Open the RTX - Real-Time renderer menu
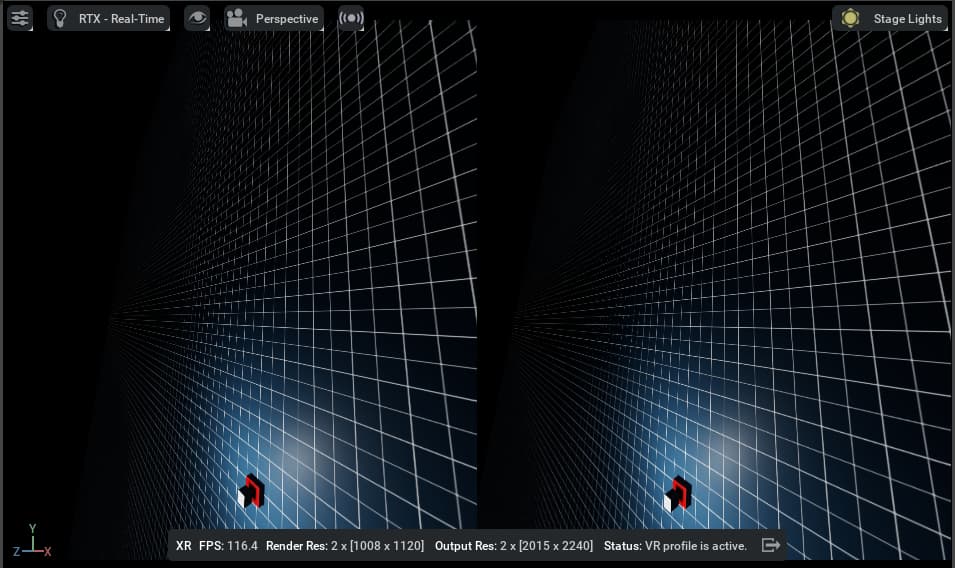 [x=108, y=18]
